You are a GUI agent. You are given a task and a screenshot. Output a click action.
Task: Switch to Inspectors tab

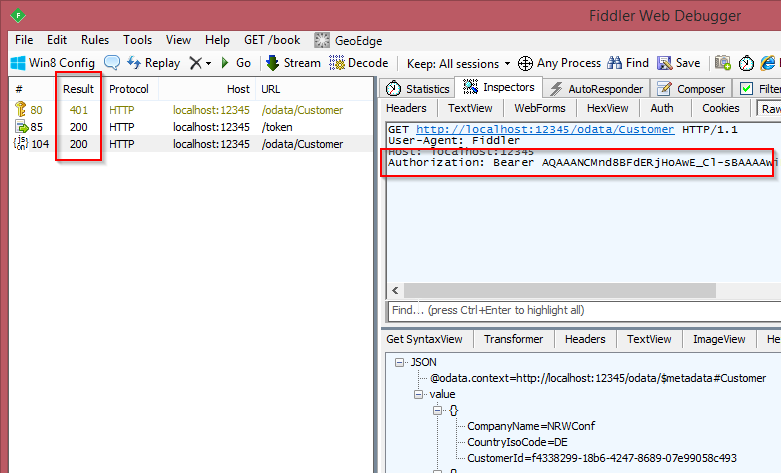pos(499,87)
